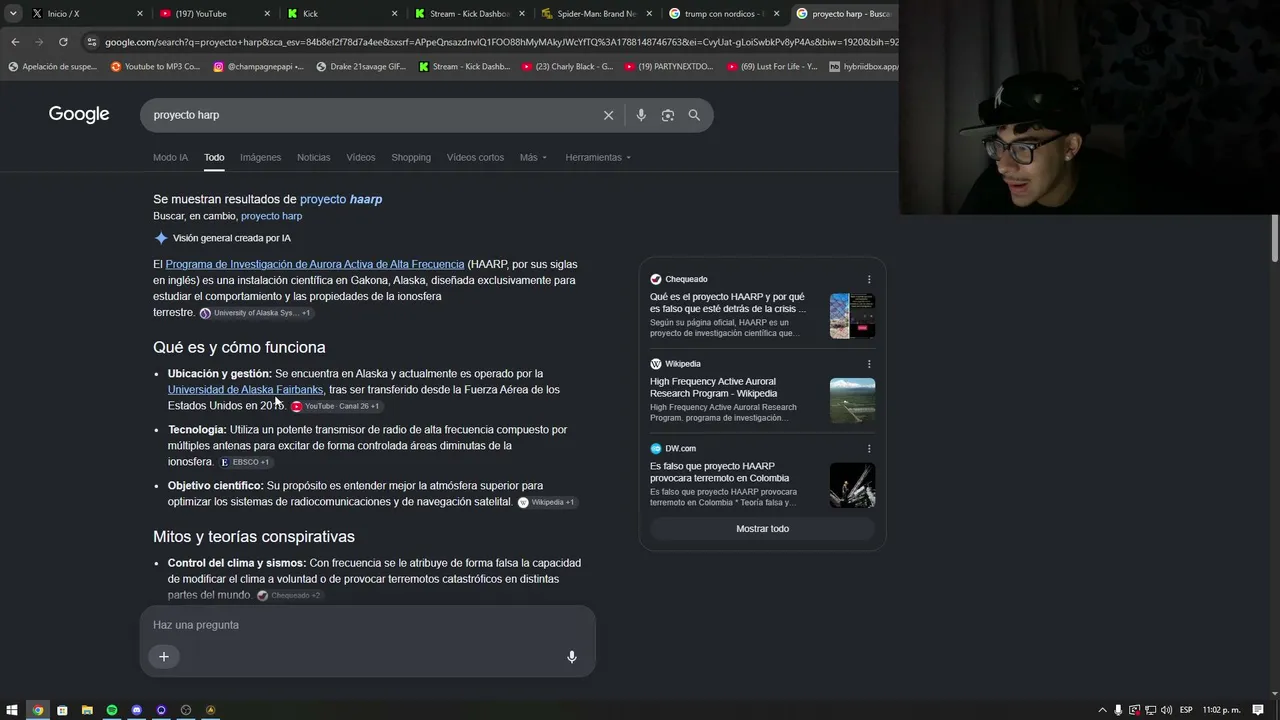Viewport: 1280px width, 720px height.
Task: Open options menu for DW.com result
Action: click(x=869, y=449)
